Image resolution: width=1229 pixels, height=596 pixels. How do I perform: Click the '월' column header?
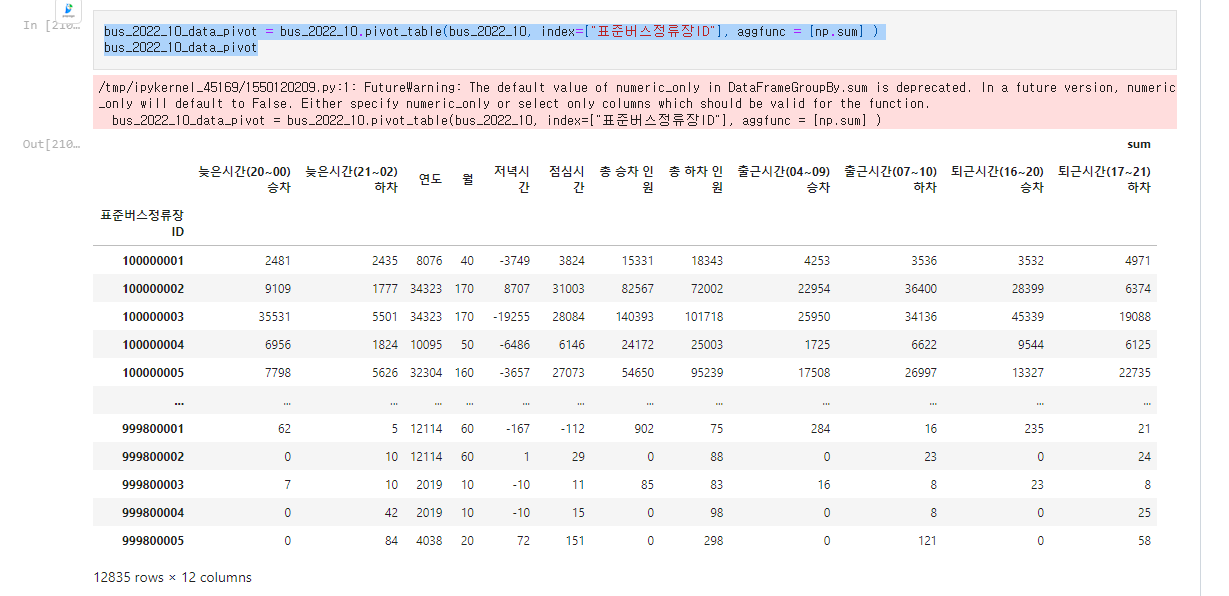(467, 179)
